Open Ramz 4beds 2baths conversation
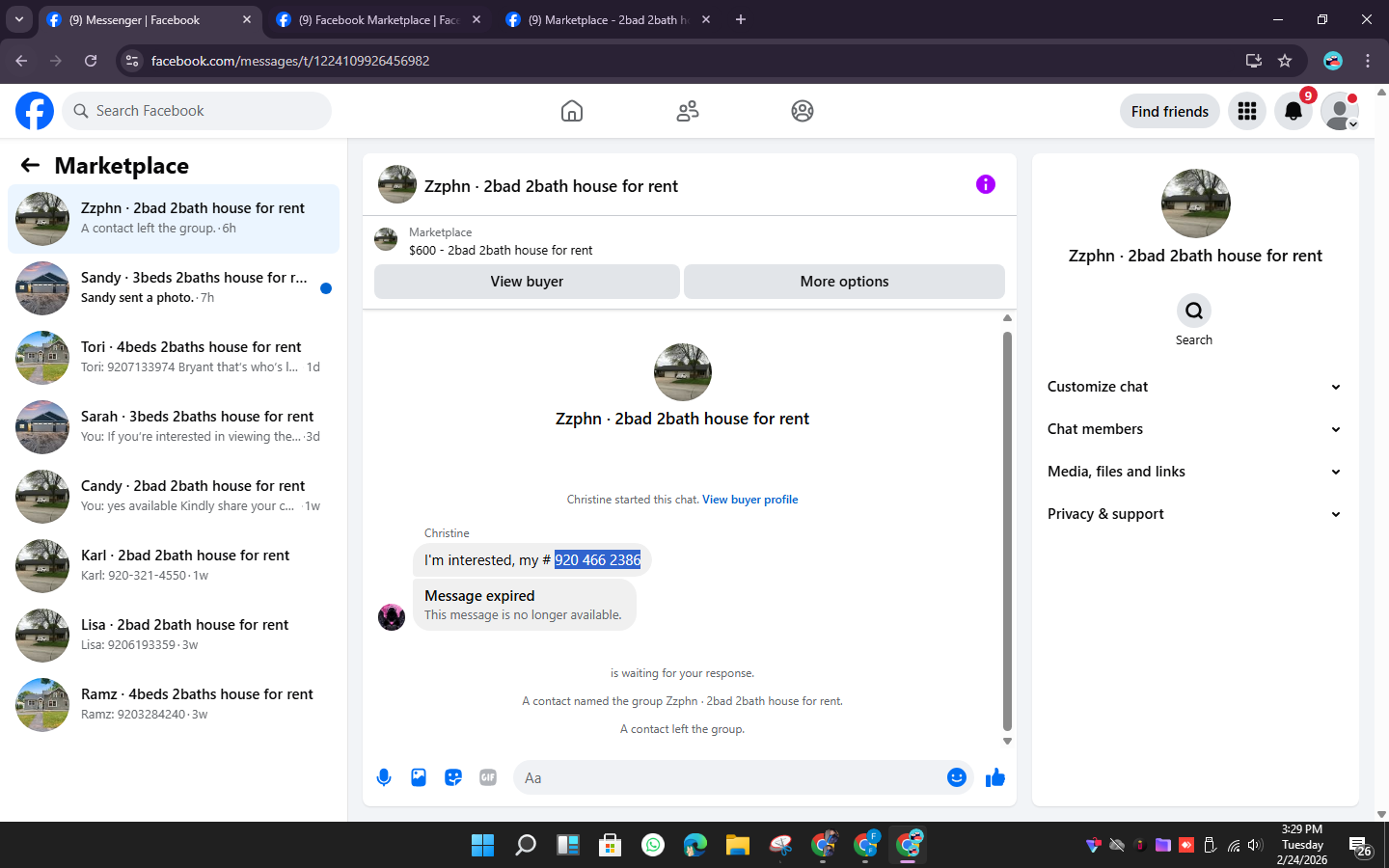Image resolution: width=1389 pixels, height=868 pixels. [x=174, y=705]
